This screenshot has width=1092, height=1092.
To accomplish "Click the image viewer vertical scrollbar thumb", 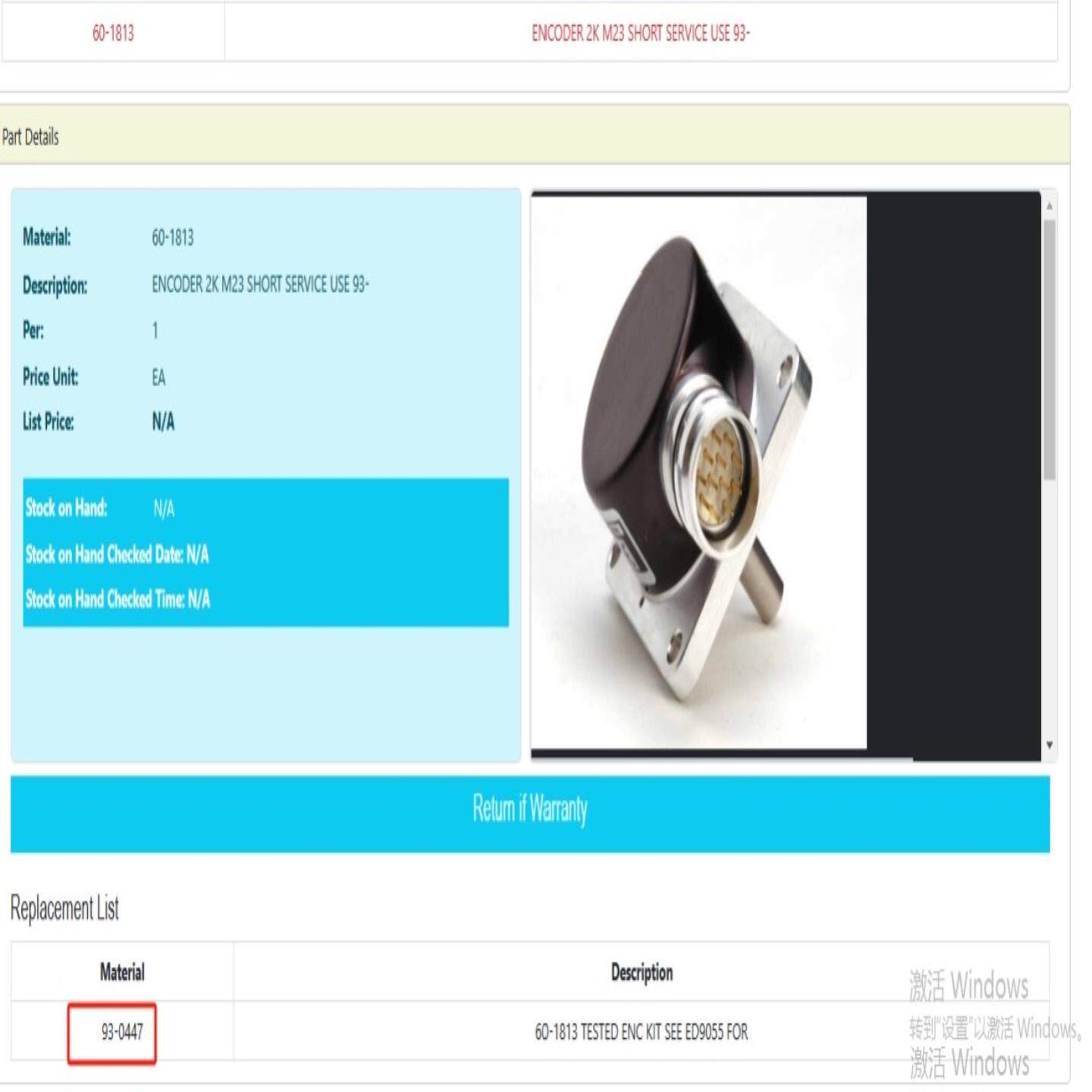I will (x=1050, y=350).
